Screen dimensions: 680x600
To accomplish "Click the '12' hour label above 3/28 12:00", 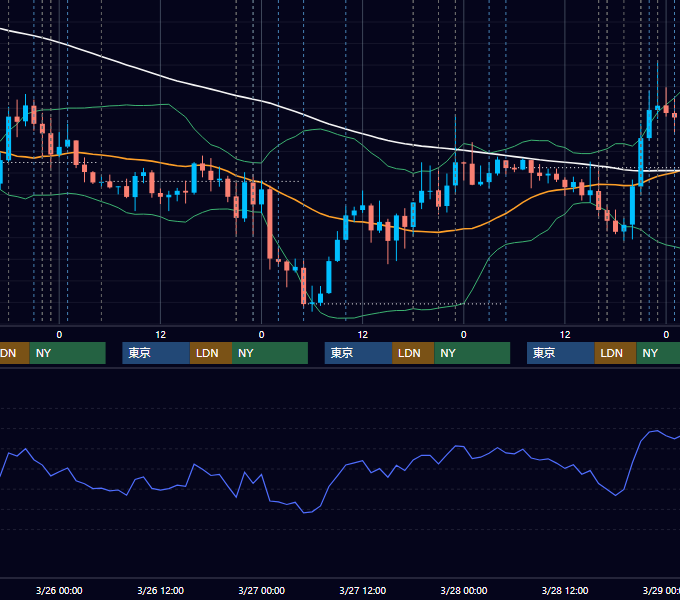I will pos(565,335).
